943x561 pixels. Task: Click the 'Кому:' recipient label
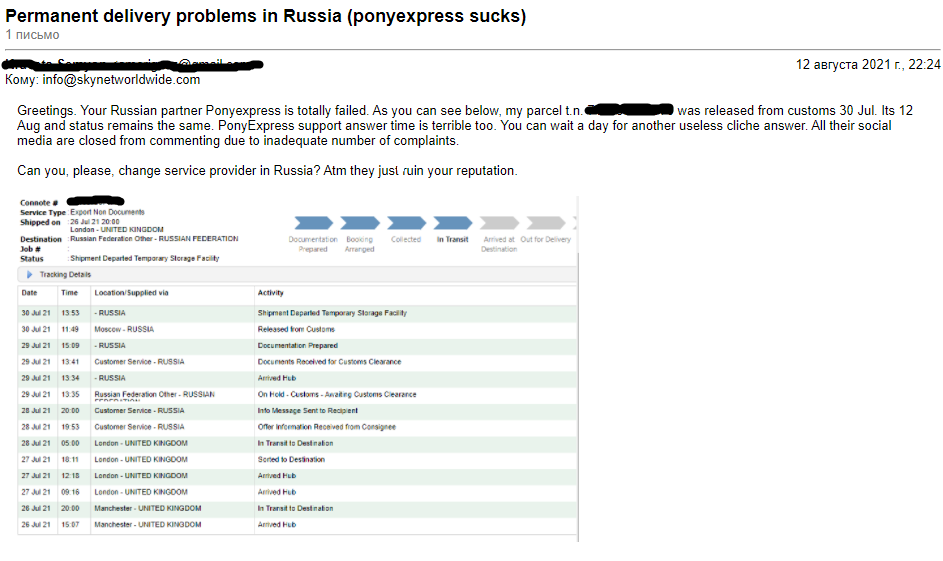22,80
